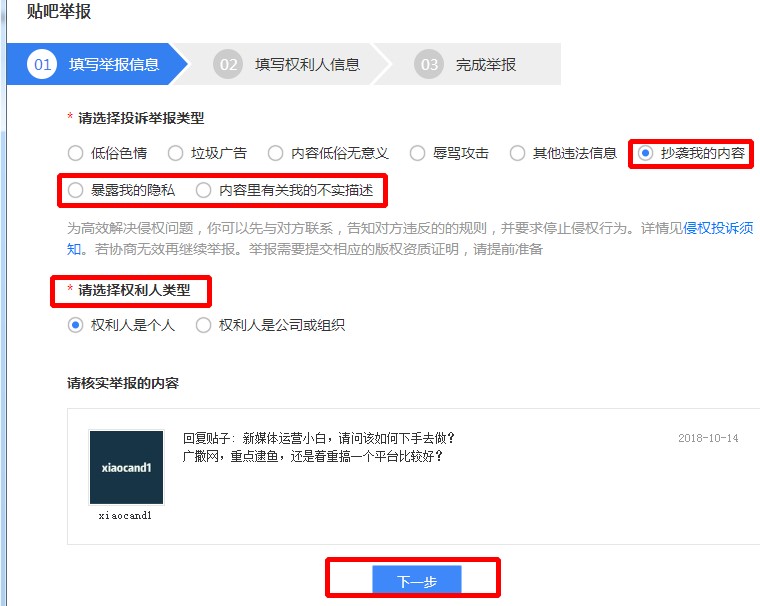The height and width of the screenshot is (606, 760).
Task: Choose 抄袭我的内容 report type
Action: (645, 153)
